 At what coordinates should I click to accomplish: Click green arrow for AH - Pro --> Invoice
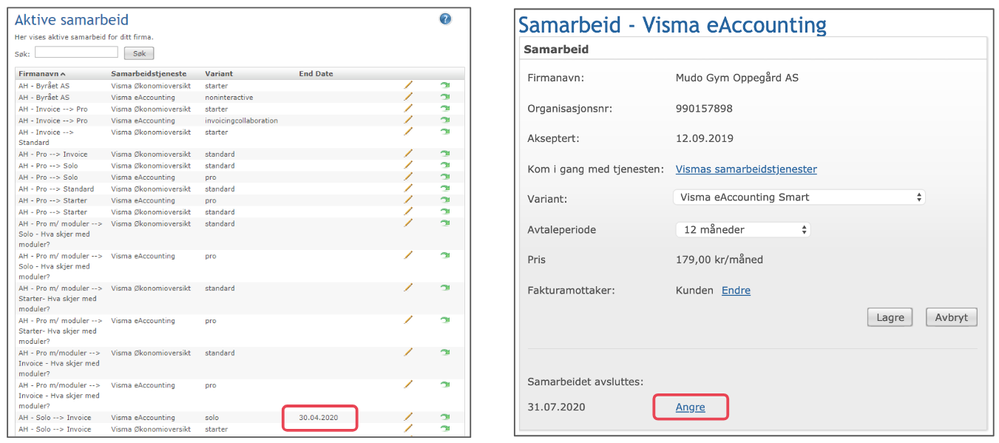[x=445, y=154]
